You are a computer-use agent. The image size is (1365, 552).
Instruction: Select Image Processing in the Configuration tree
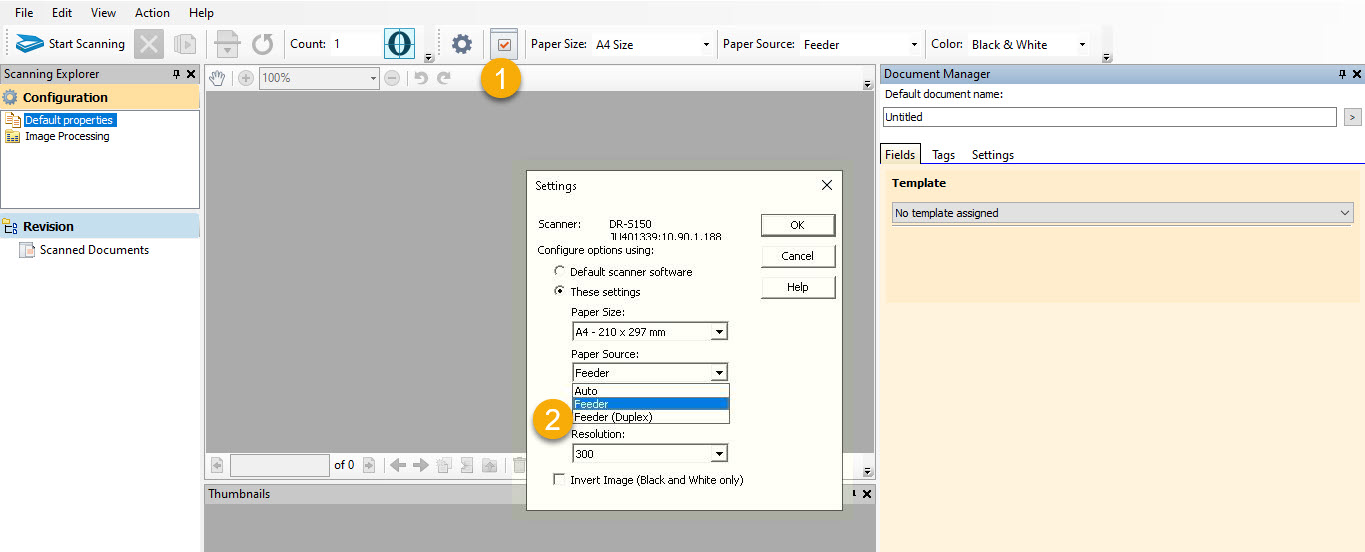coord(67,137)
